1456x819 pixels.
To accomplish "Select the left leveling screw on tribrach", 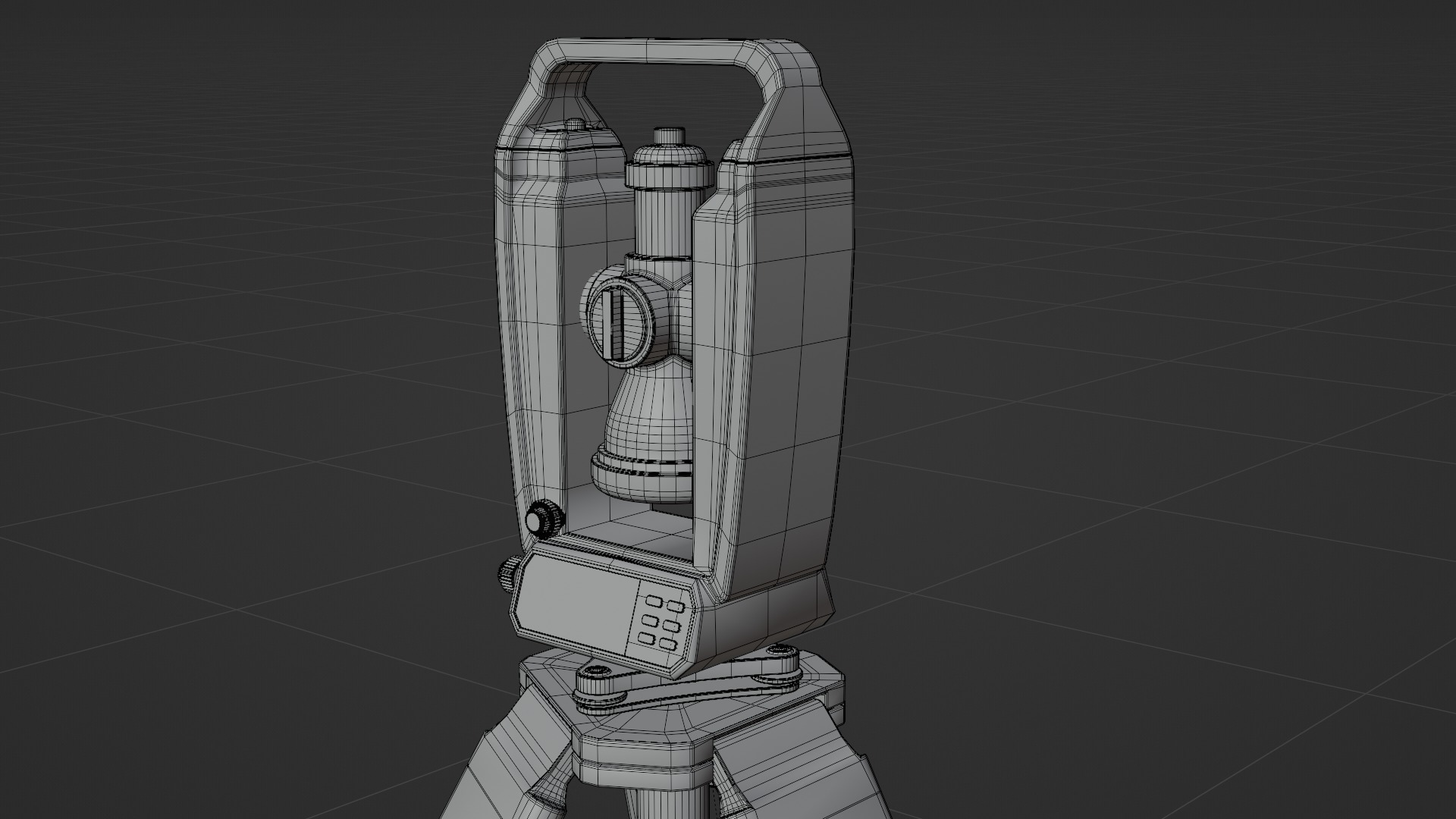I will pyautogui.click(x=599, y=689).
